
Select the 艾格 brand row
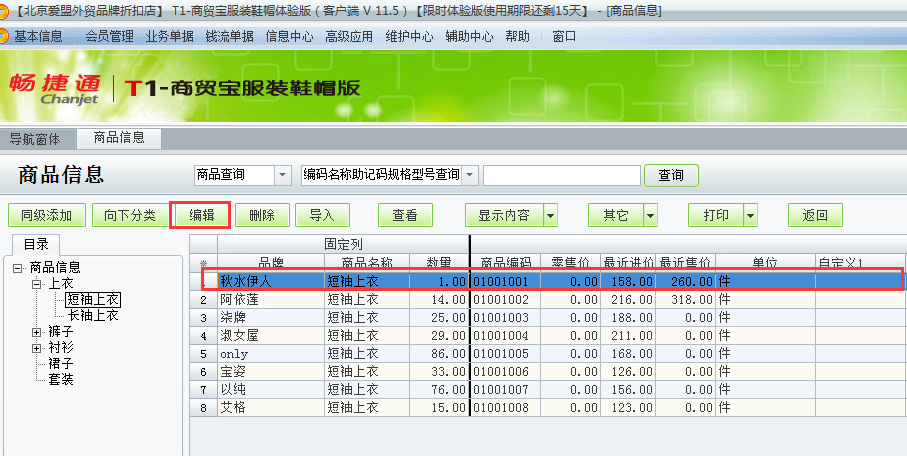pos(271,407)
